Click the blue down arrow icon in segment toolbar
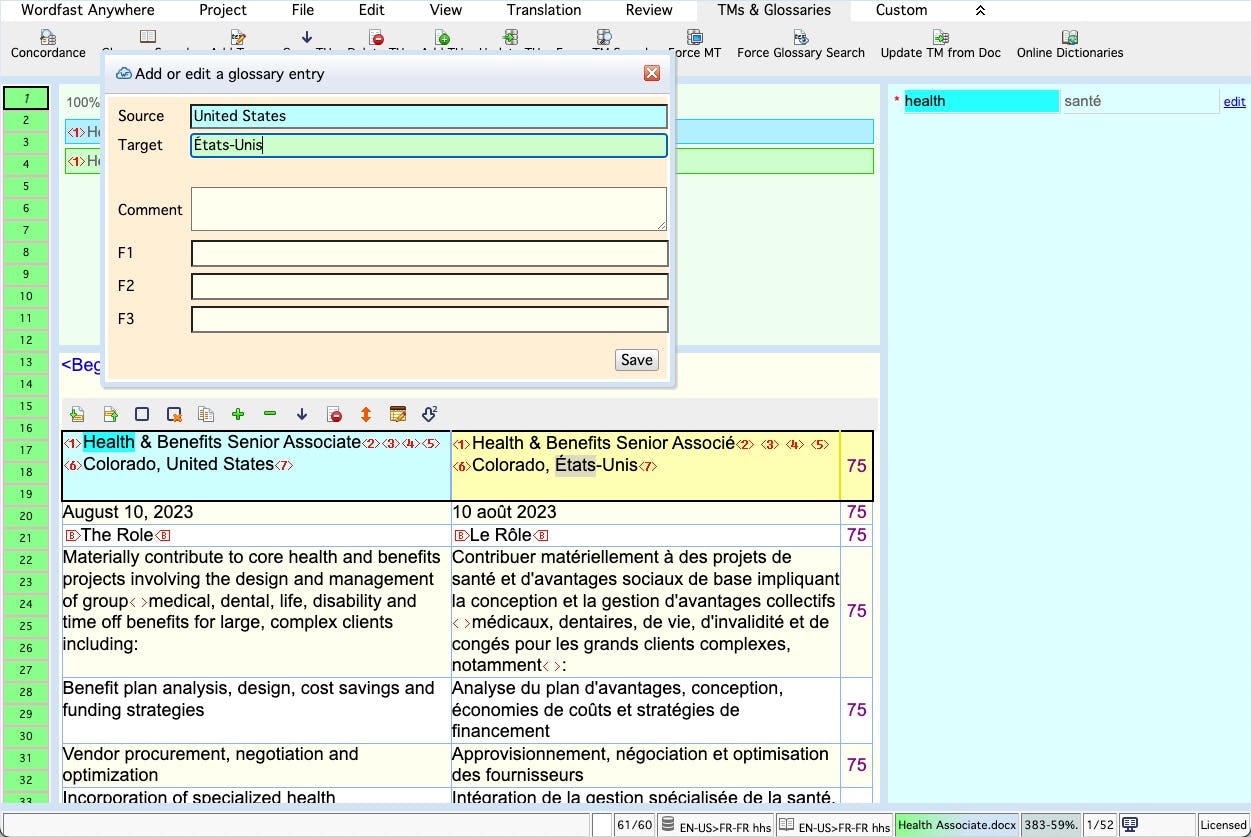The height and width of the screenshot is (837, 1251). click(301, 413)
